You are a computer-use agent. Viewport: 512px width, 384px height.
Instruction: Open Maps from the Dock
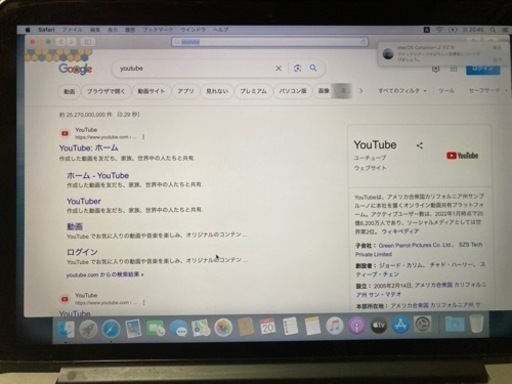(x=201, y=328)
